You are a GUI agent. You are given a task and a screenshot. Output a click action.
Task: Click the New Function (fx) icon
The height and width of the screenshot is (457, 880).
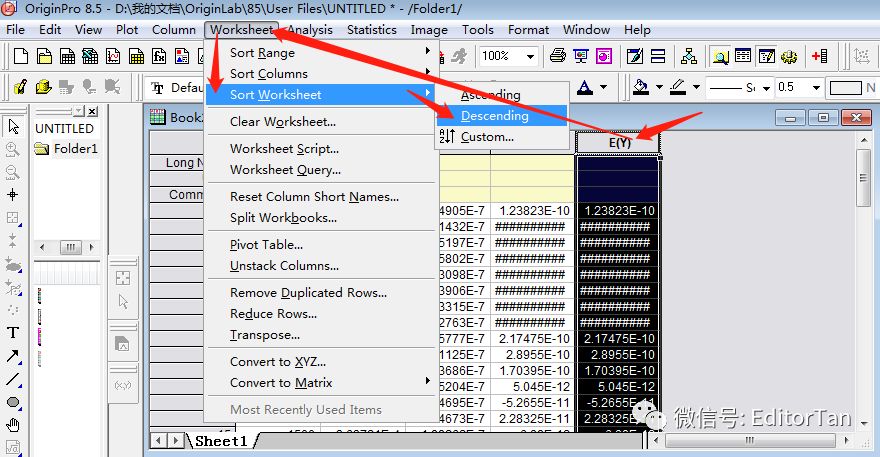click(x=159, y=56)
